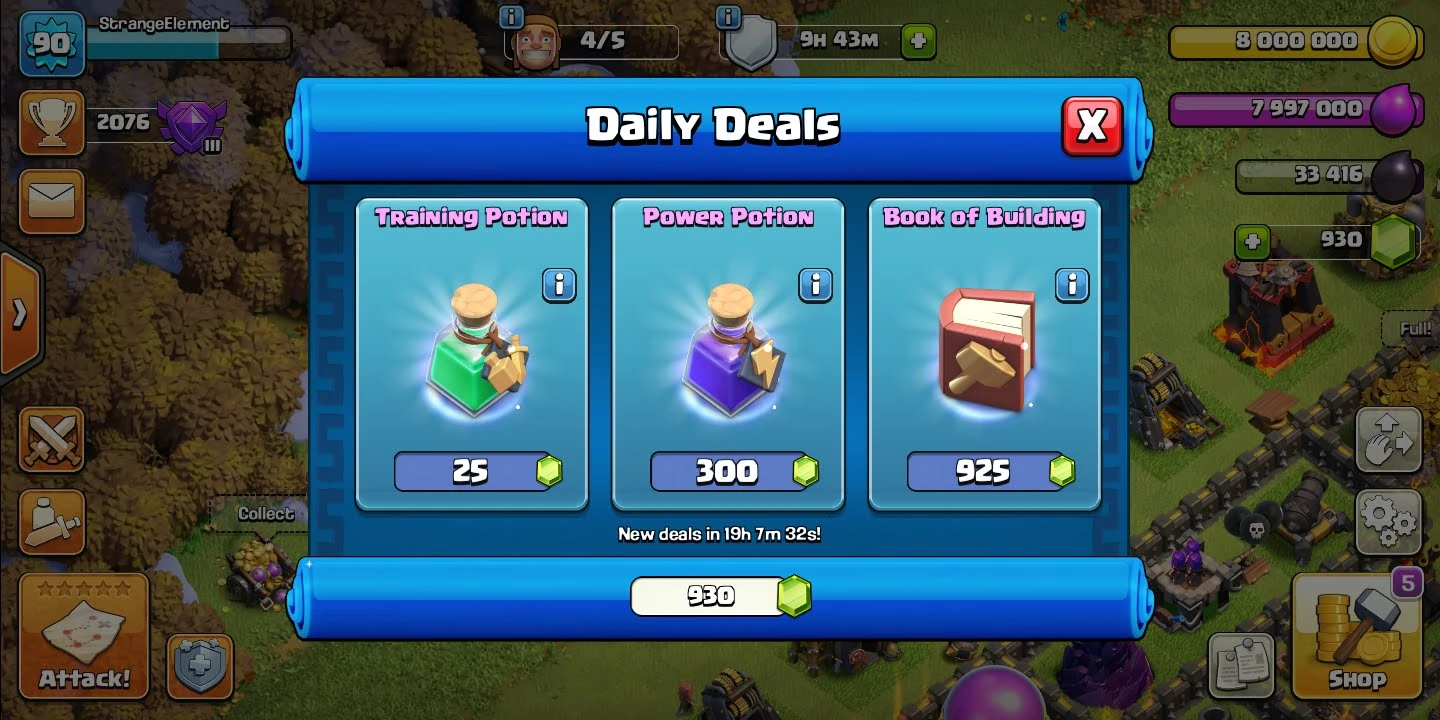
Task: Extend shield with green plus button
Action: click(918, 42)
